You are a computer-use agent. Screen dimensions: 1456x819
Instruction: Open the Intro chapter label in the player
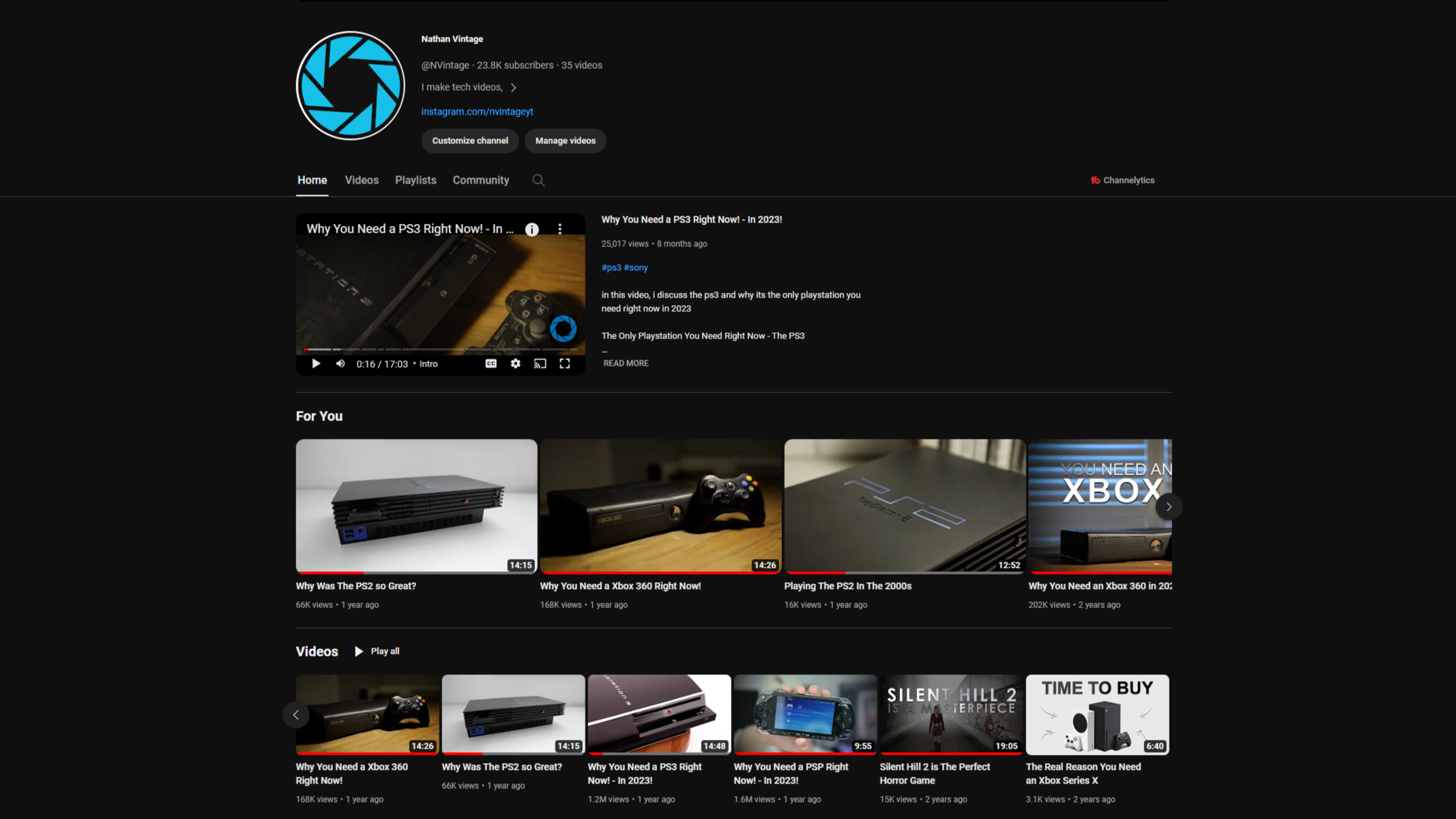tap(428, 364)
